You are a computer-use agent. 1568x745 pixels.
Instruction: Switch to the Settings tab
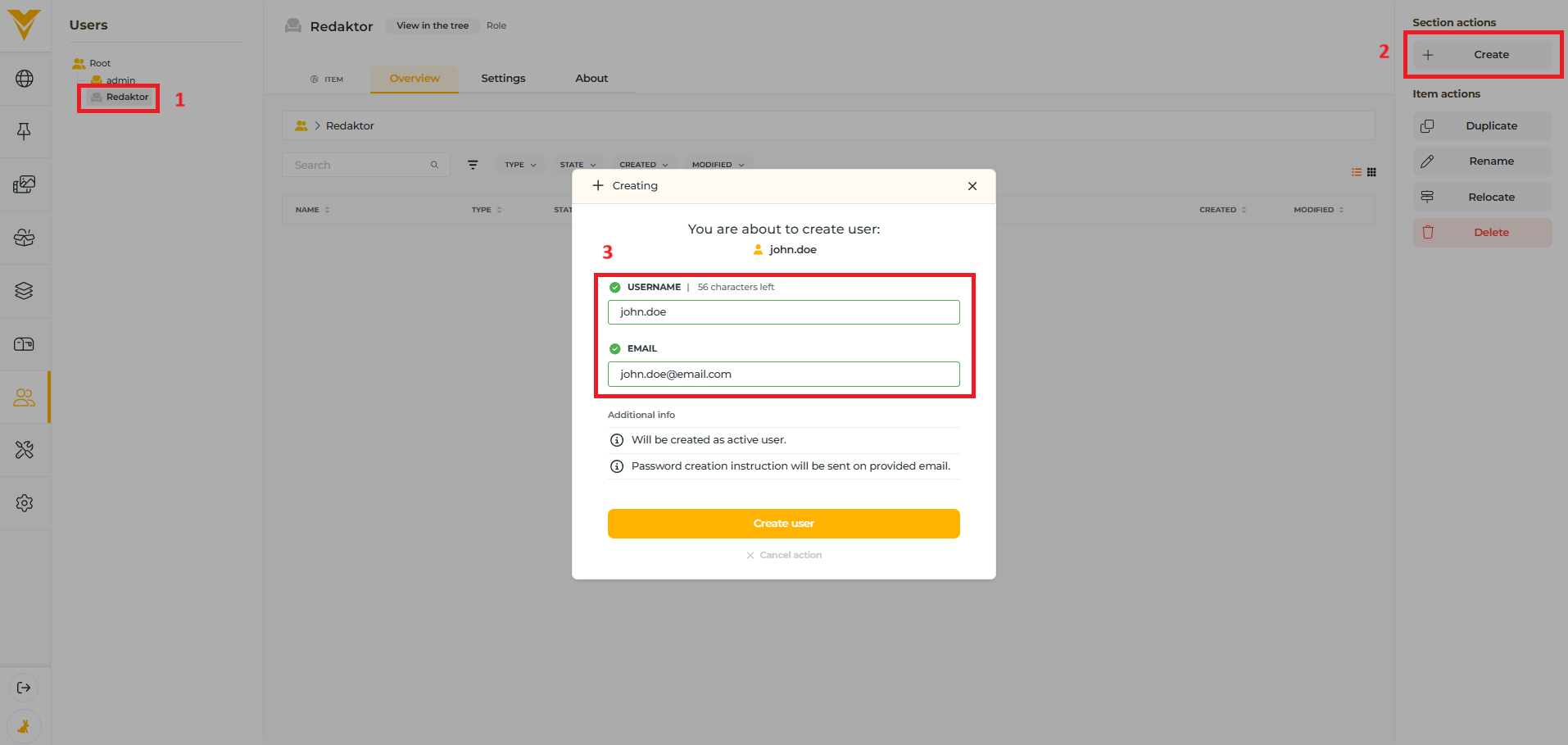pyautogui.click(x=503, y=79)
